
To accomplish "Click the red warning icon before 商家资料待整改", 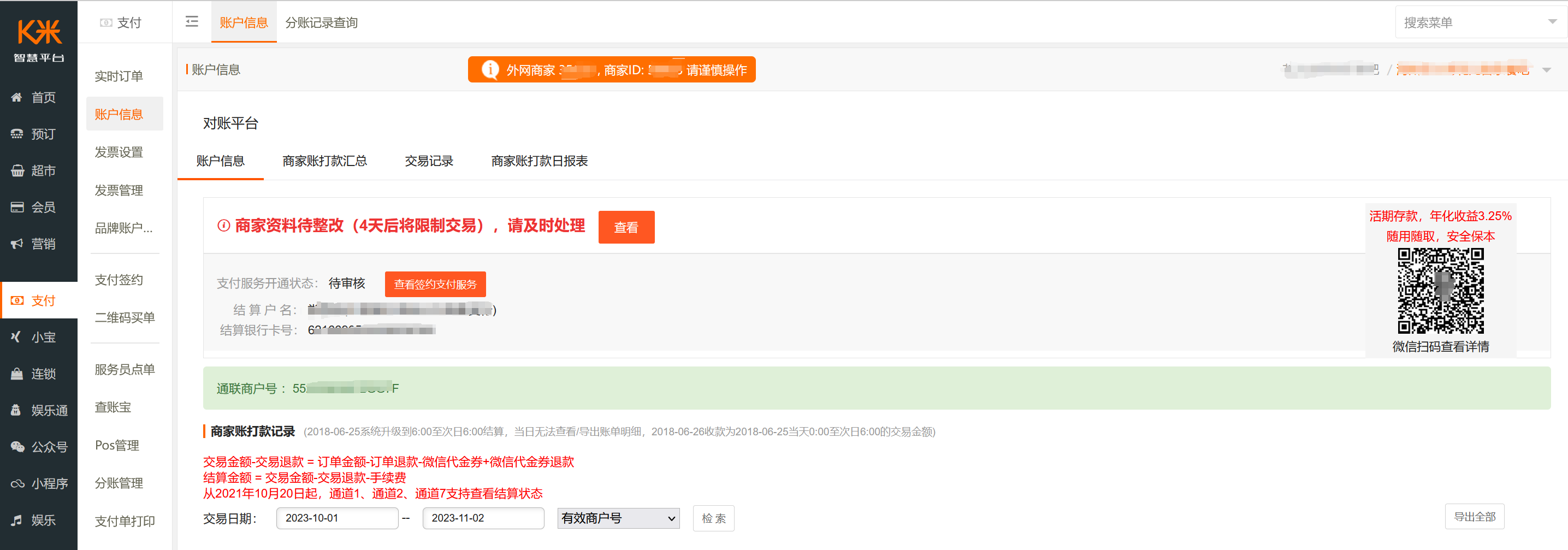I will (223, 226).
